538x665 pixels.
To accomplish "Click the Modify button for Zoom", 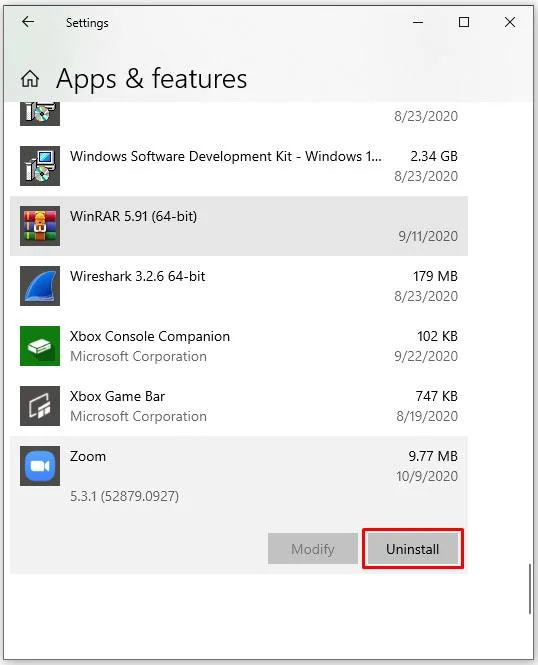I will point(313,549).
